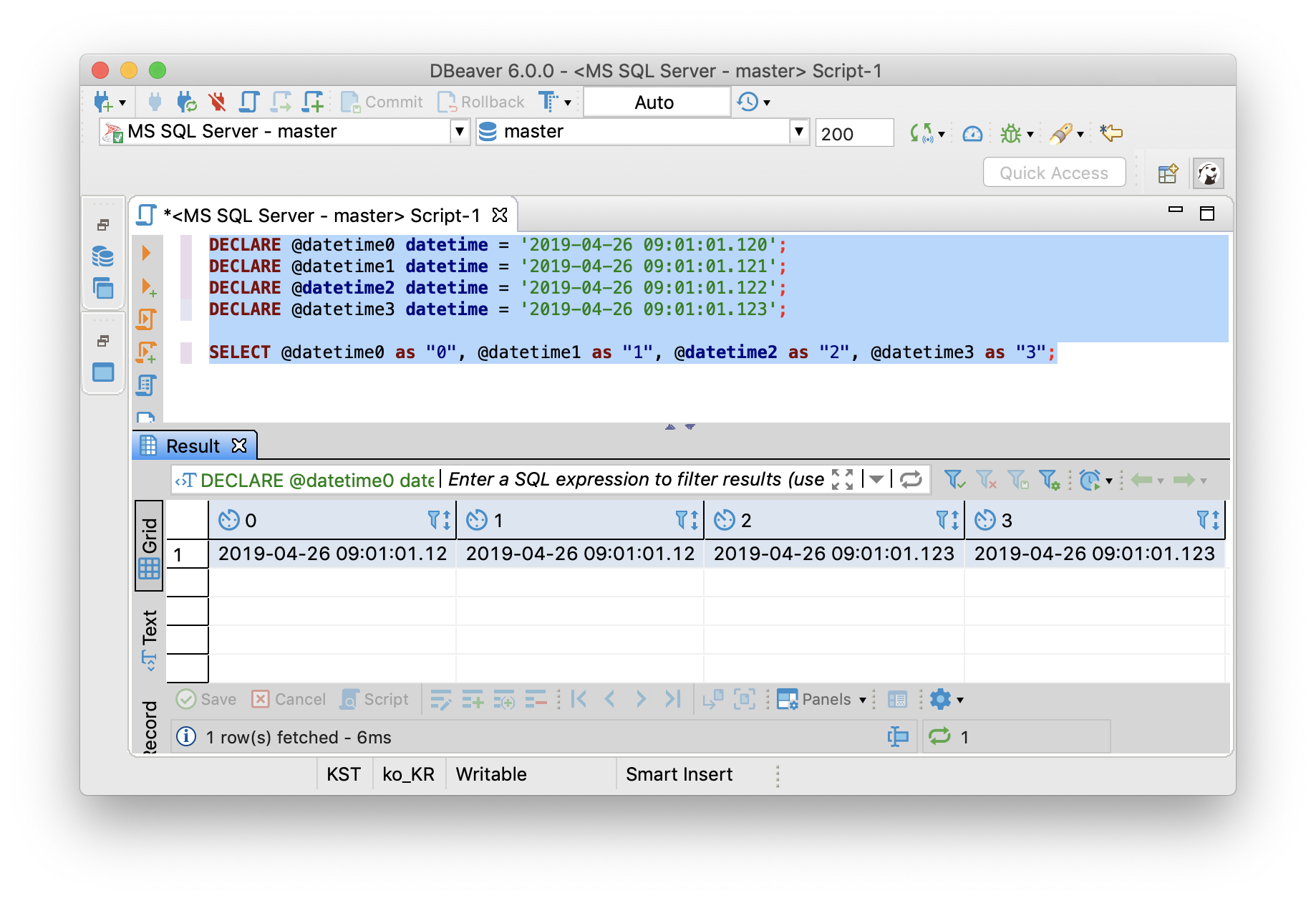This screenshot has width=1316, height=901.
Task: Click the Auto commit mode field
Action: click(x=657, y=102)
